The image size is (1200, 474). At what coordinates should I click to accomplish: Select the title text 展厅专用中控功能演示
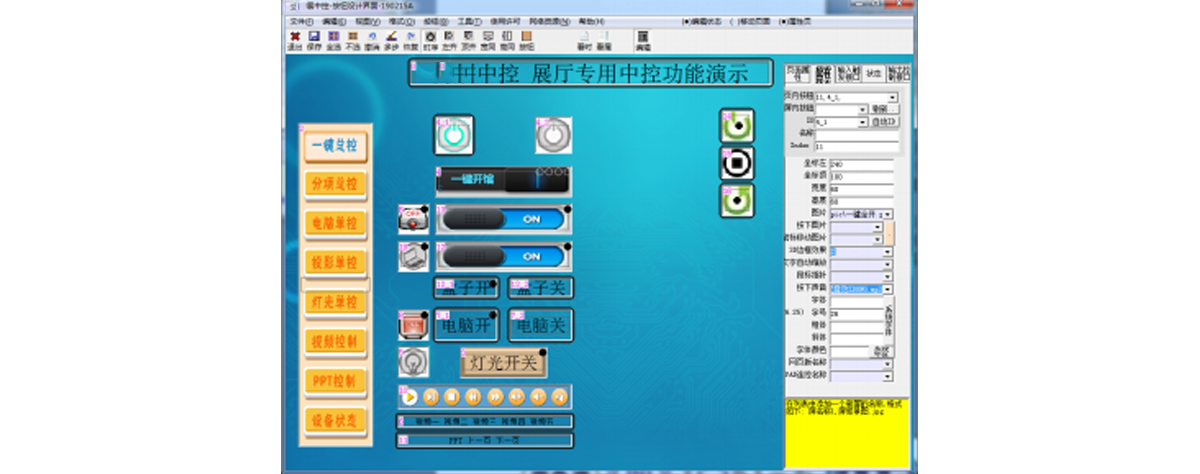641,73
